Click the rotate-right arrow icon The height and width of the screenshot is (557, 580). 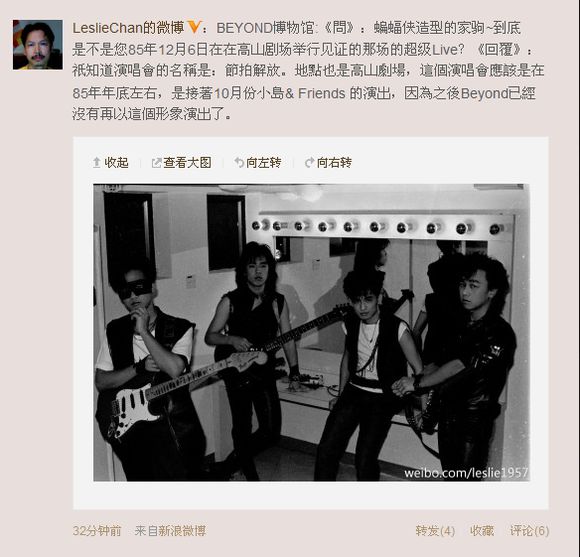309,162
